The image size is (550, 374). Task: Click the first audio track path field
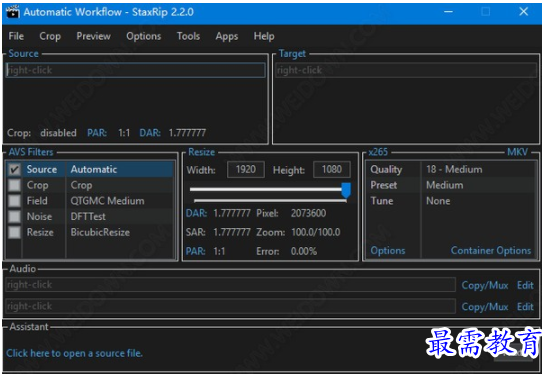click(230, 285)
